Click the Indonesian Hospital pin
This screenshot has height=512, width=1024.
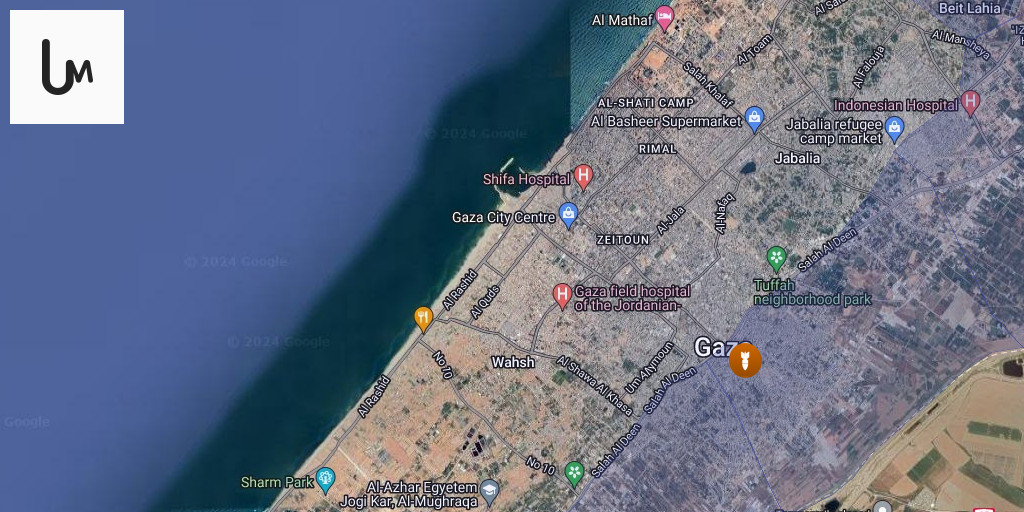970,103
